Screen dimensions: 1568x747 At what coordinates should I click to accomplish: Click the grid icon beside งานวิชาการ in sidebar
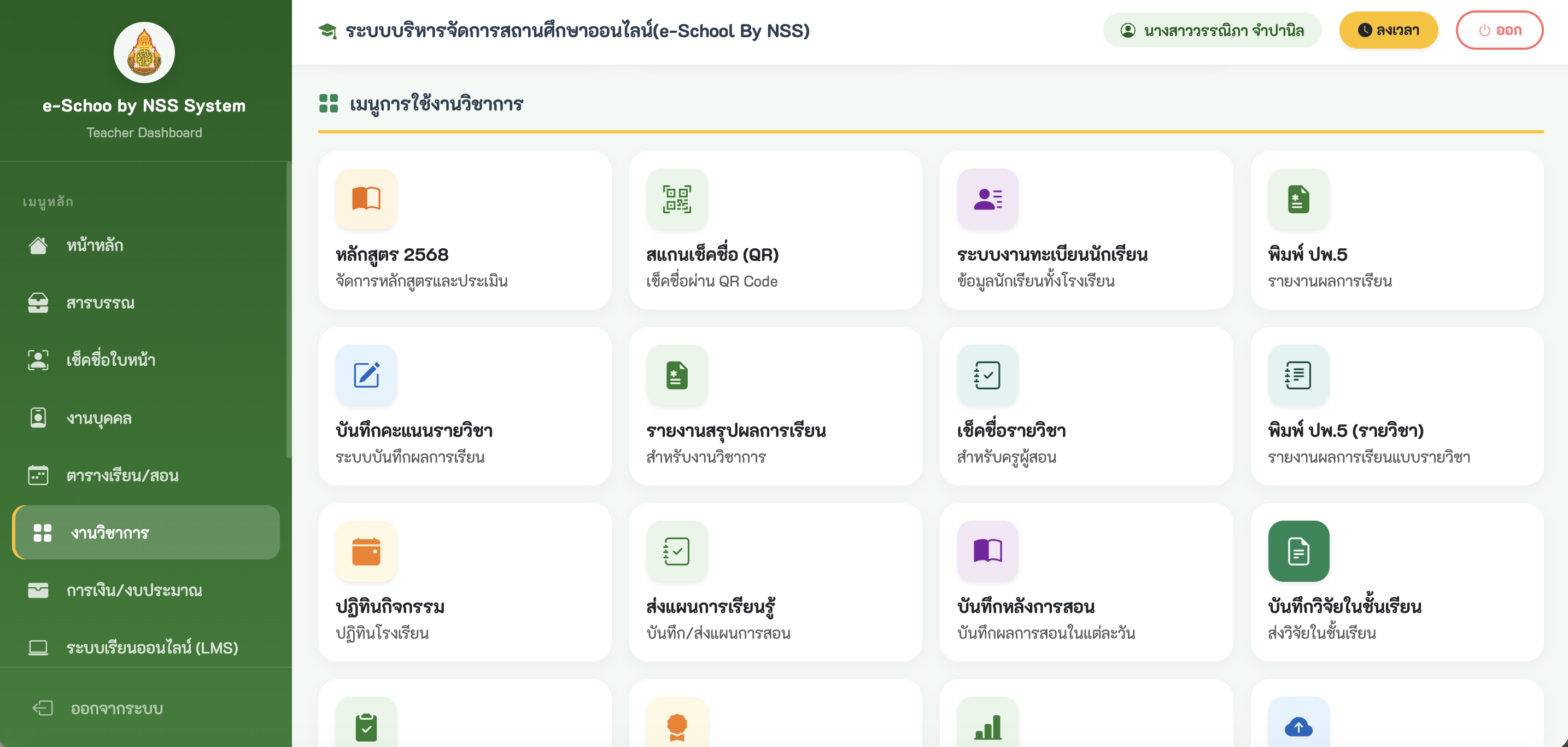tap(43, 533)
